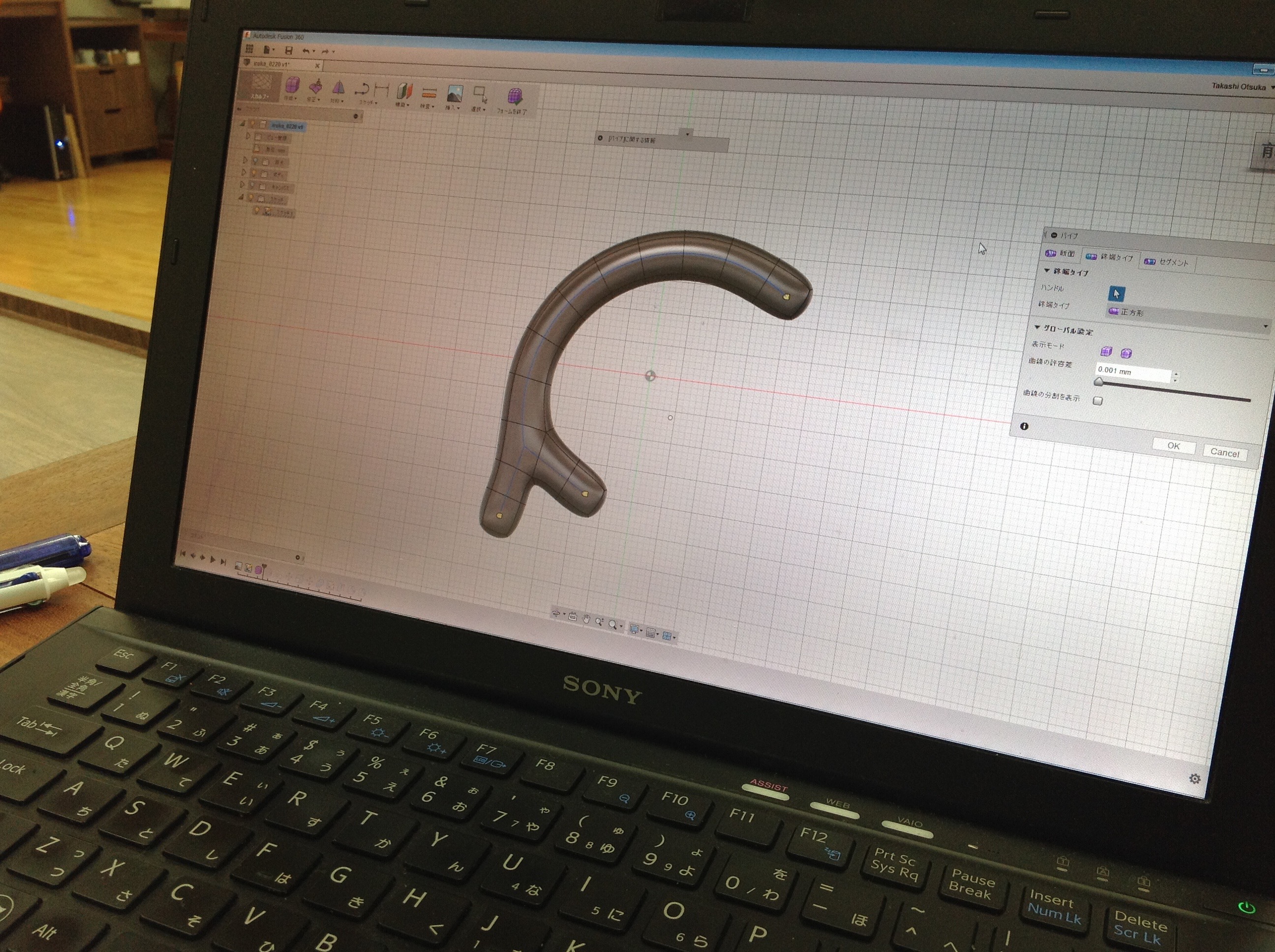Expand the fifth browser tree folder
The image size is (1275, 952).
click(242, 184)
